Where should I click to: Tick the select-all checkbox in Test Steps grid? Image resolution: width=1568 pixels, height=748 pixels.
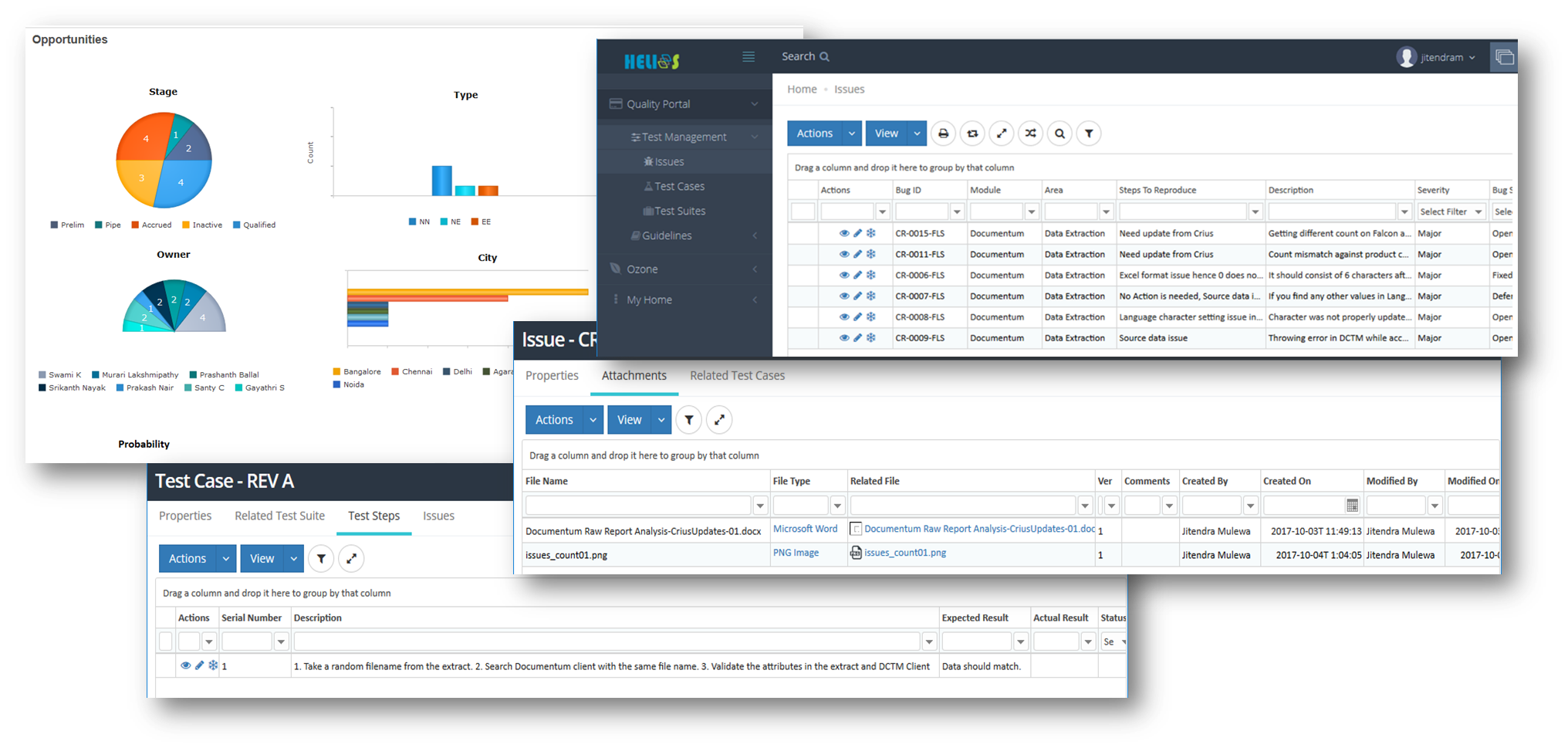click(x=165, y=641)
